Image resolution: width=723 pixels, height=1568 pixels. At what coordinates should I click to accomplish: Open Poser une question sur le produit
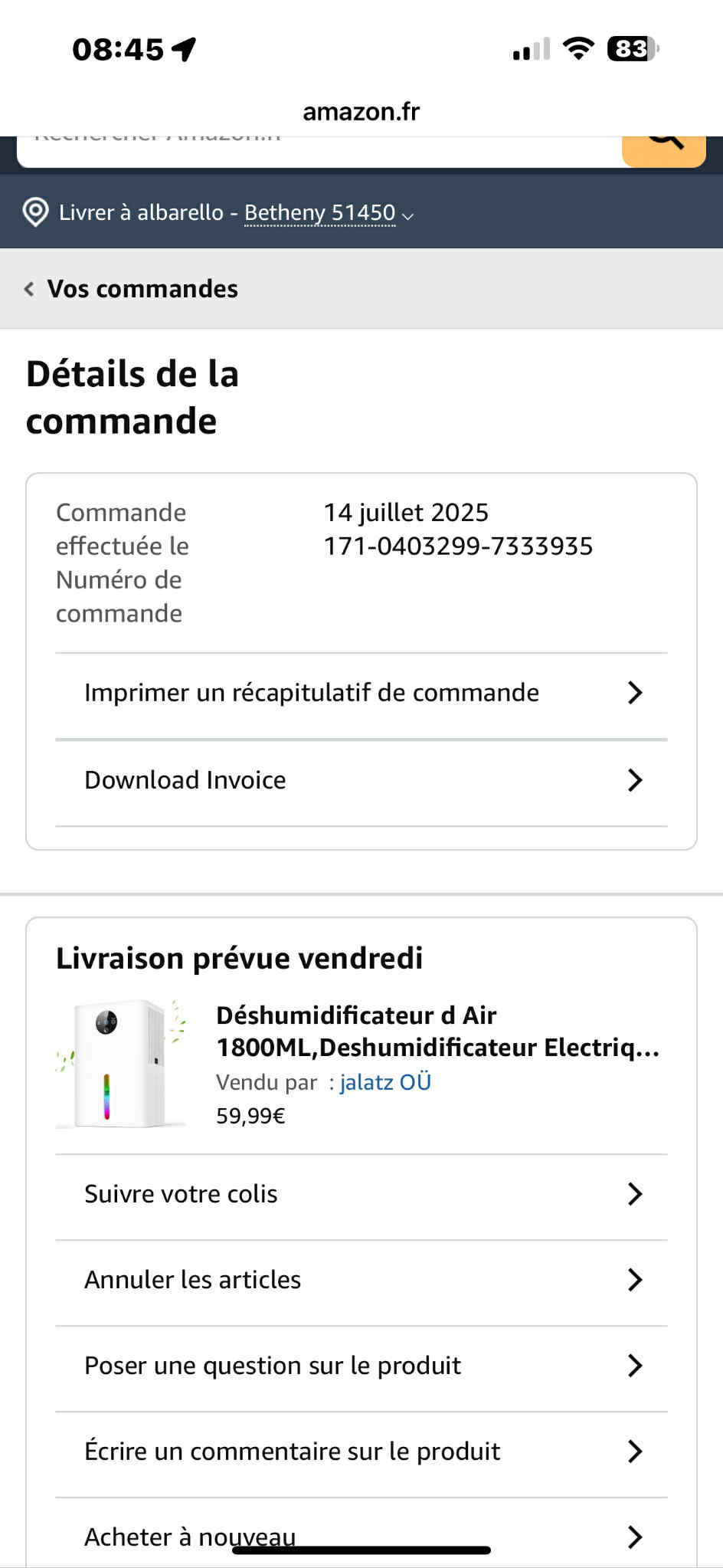click(273, 1366)
